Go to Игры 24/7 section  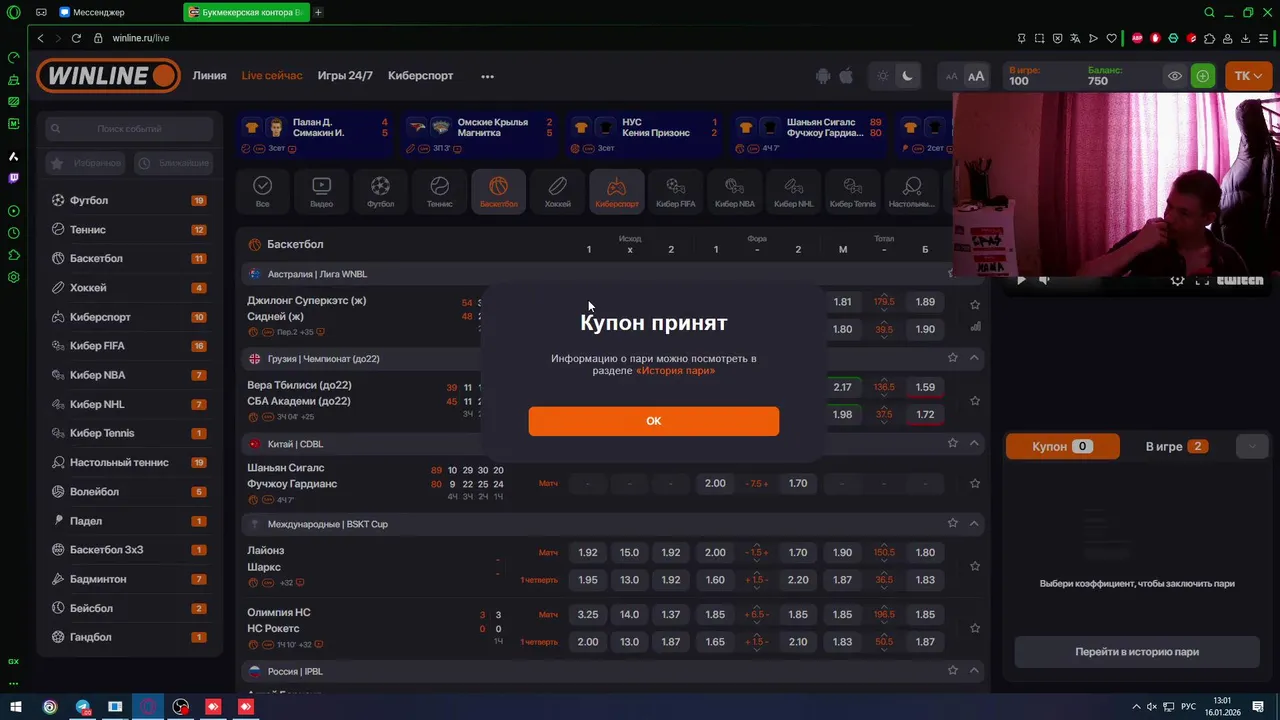(x=345, y=76)
